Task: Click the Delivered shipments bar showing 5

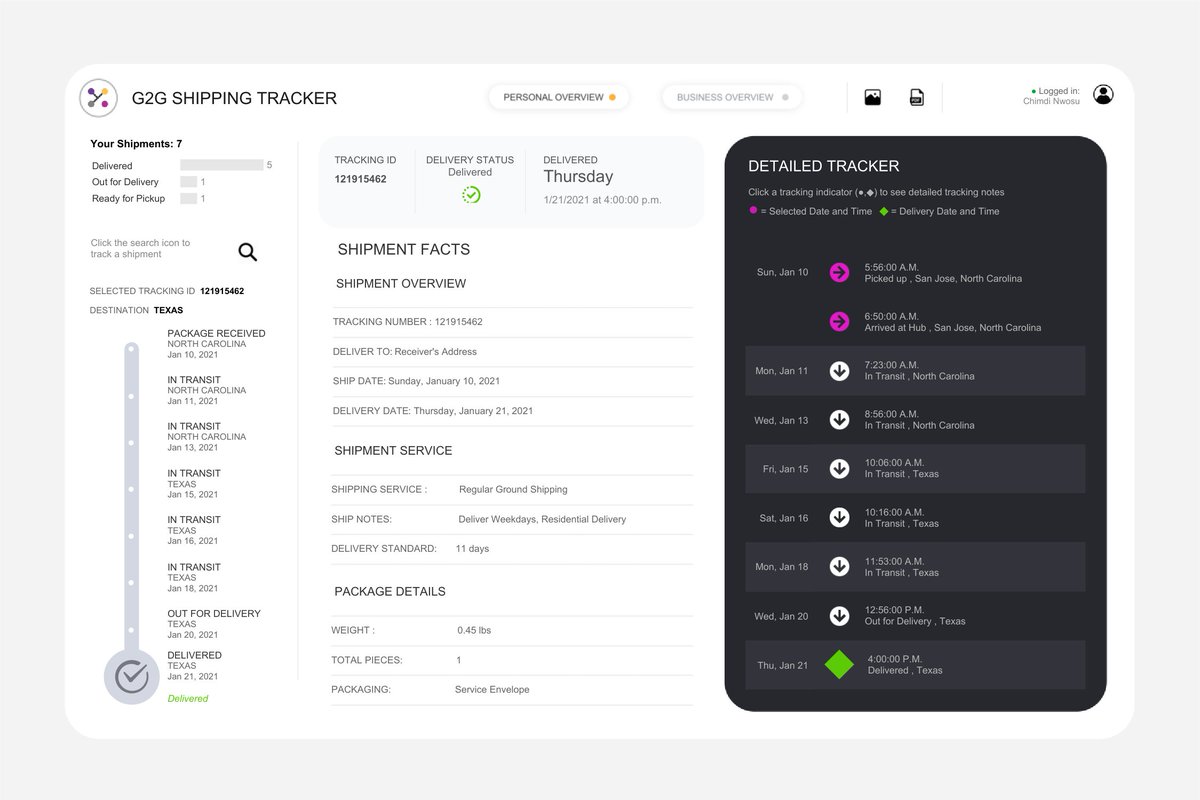Action: pos(221,165)
